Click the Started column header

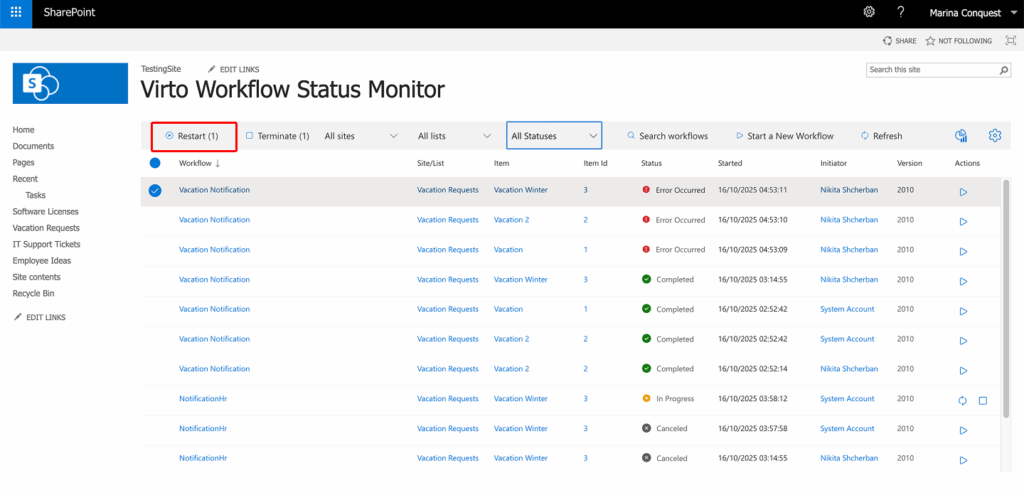click(729, 163)
